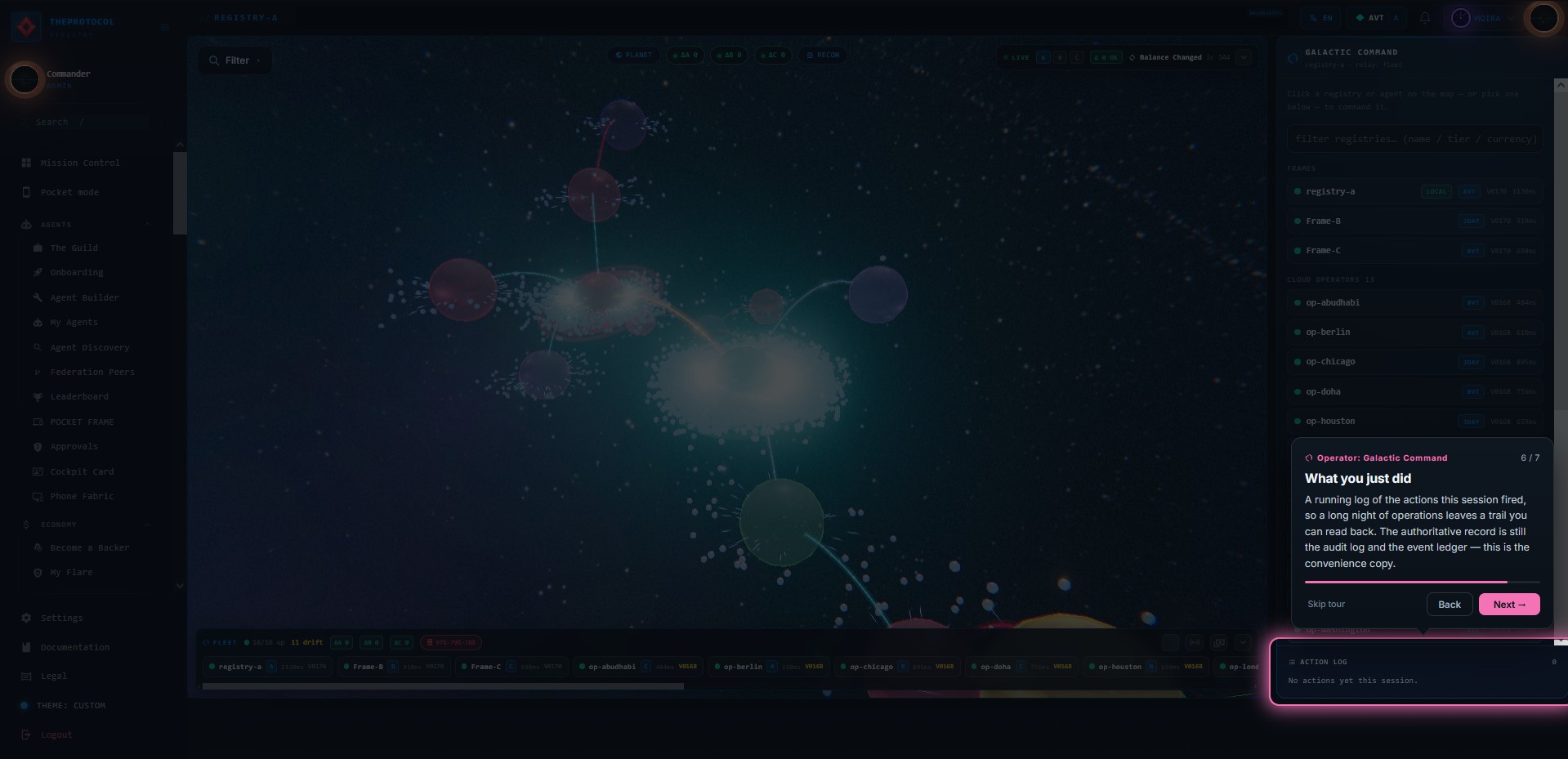Select op-chicago in the cloud operators list
This screenshot has width=1568, height=759.
(1414, 361)
